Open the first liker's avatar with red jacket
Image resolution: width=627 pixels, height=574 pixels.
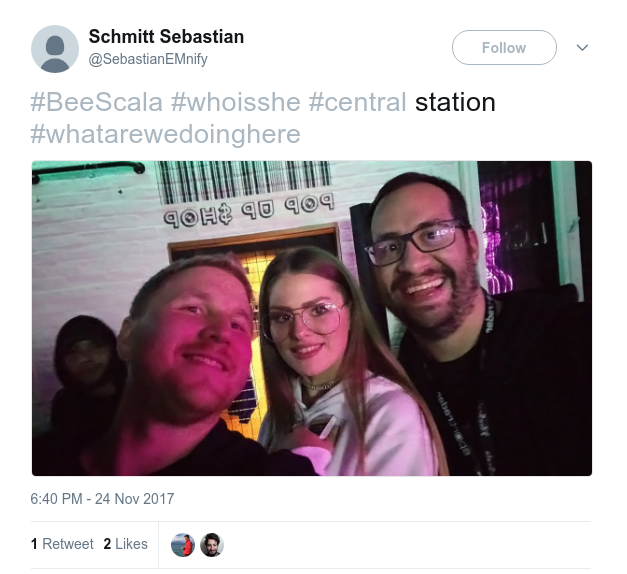(x=183, y=545)
